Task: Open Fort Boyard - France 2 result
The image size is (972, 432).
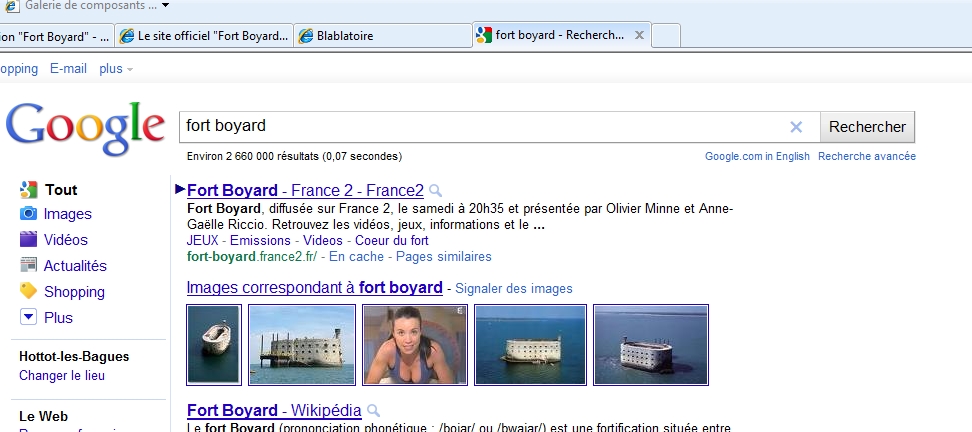Action: 305,190
